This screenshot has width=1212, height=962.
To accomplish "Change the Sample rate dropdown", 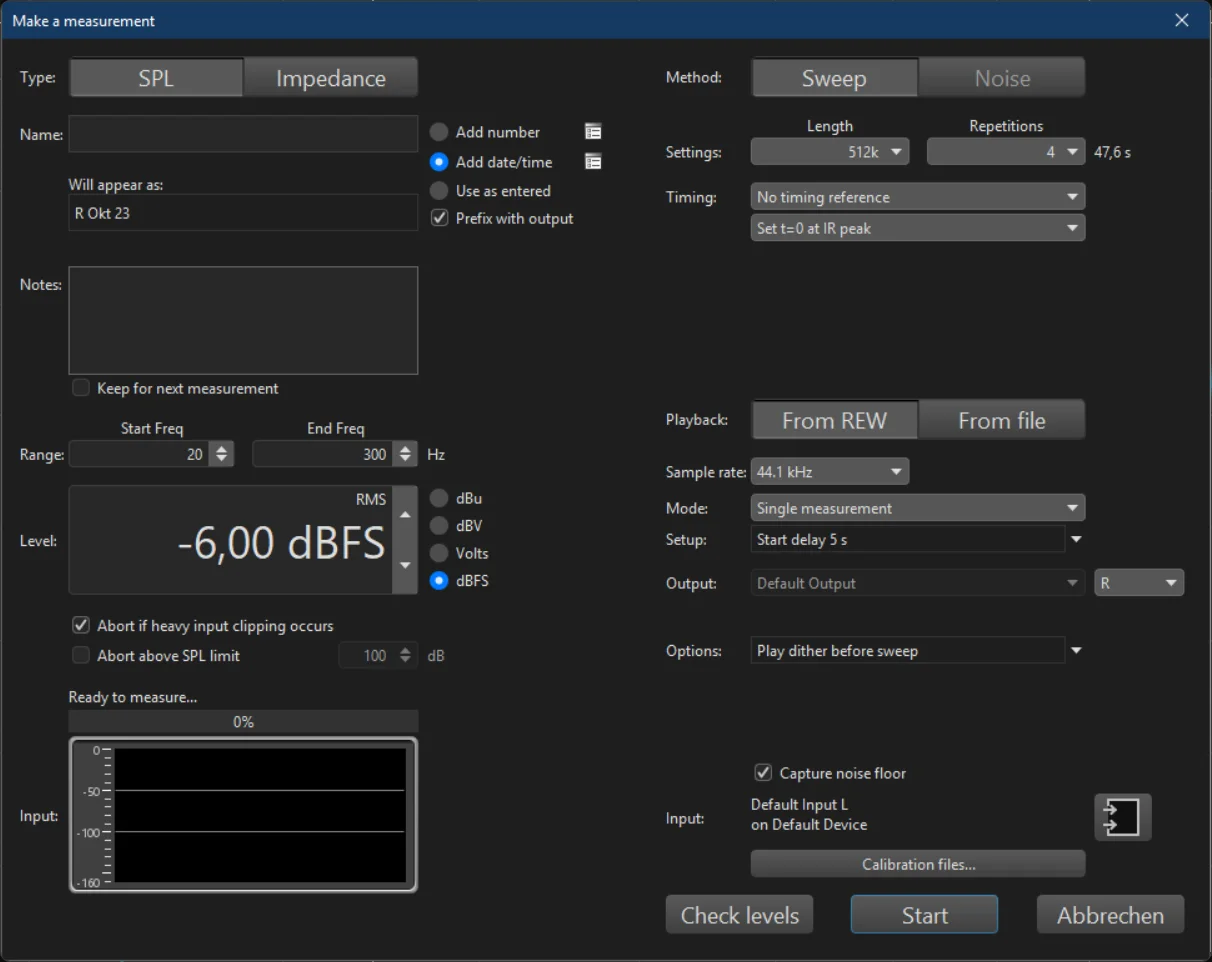I will tap(830, 471).
